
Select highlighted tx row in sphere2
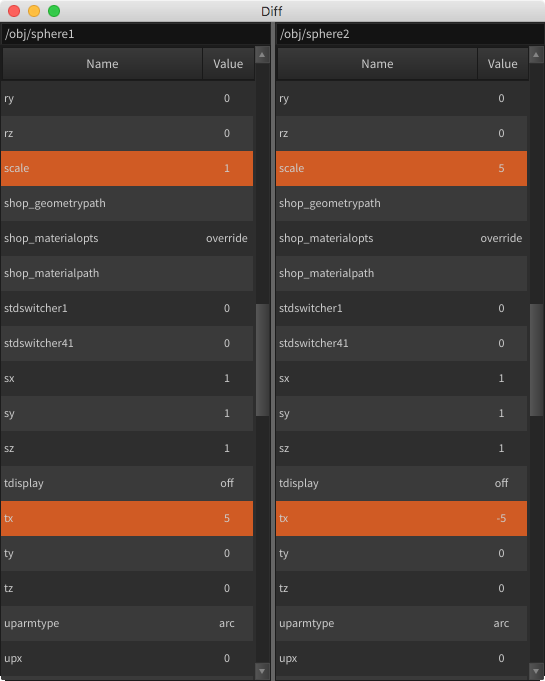point(401,519)
